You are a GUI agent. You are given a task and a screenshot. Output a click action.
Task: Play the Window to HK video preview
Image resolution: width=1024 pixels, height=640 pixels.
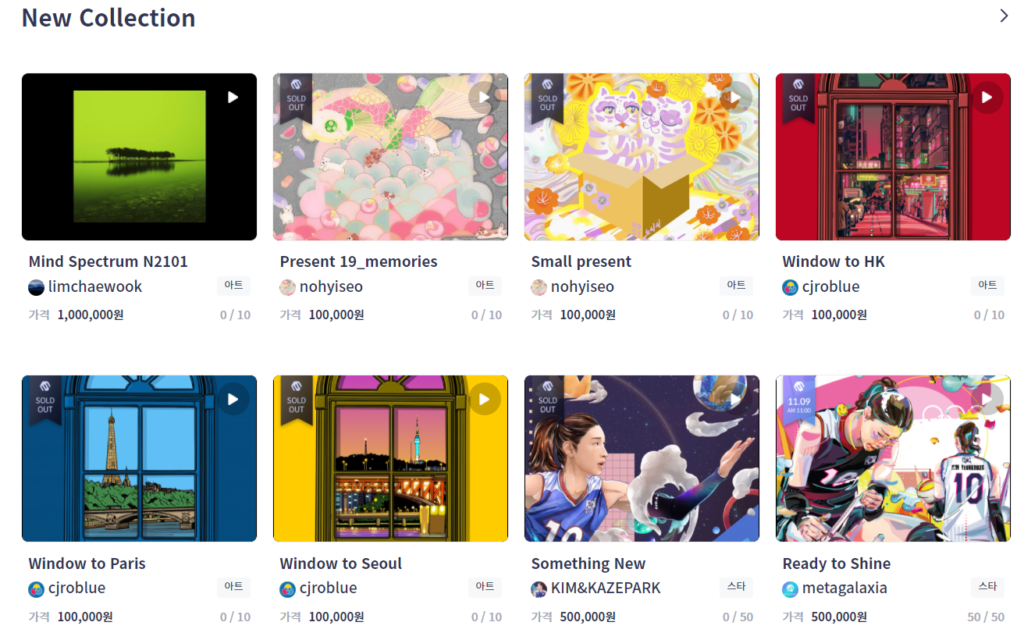tap(987, 97)
